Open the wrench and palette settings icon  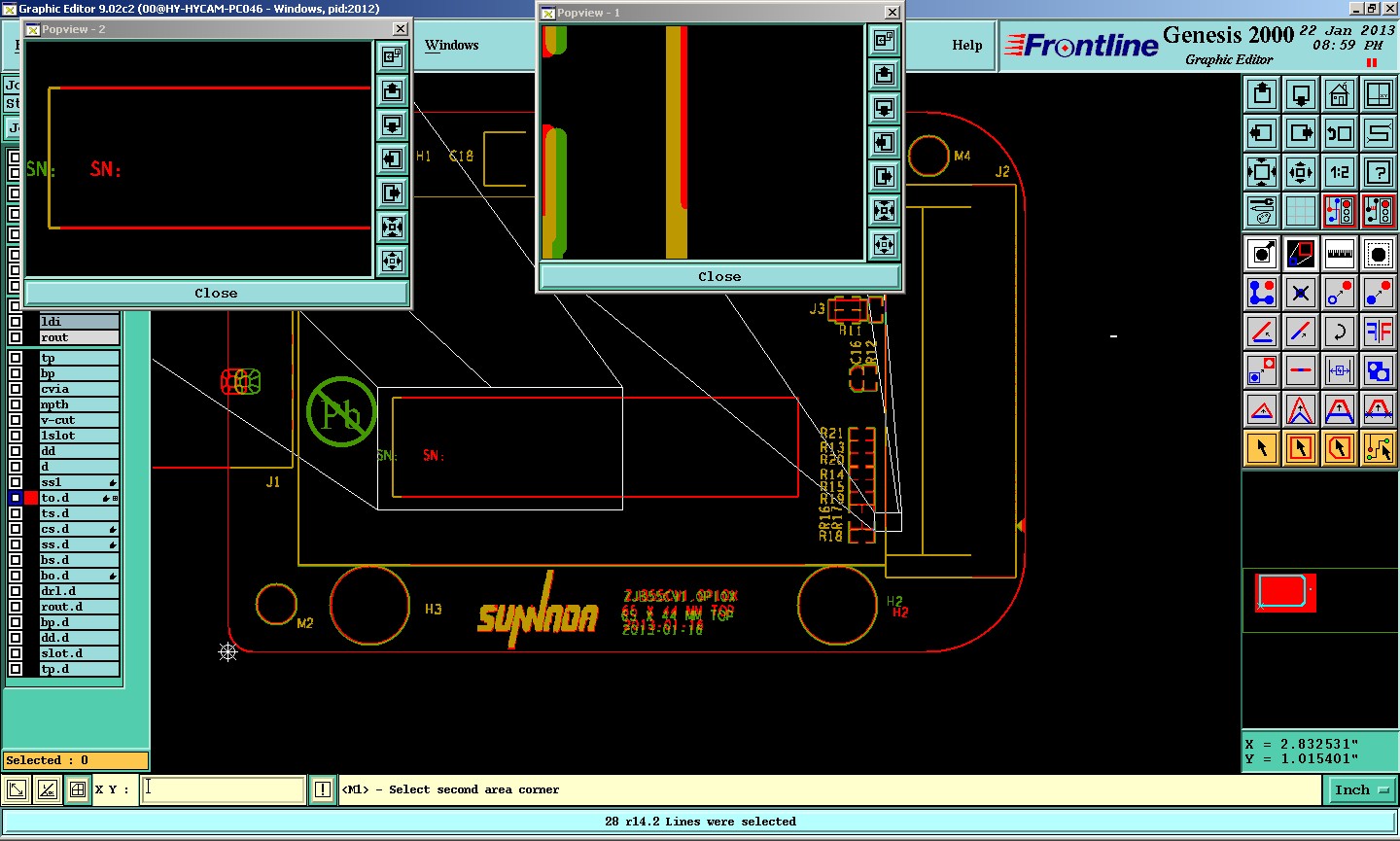click(x=1262, y=210)
